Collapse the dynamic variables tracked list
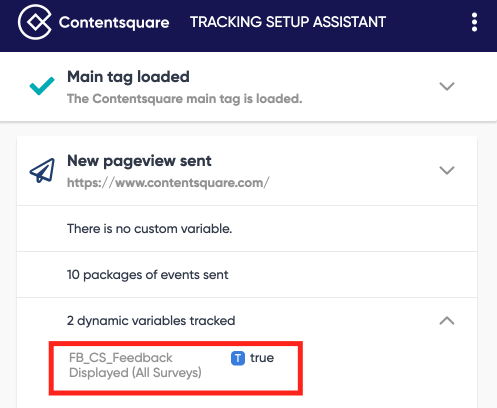 [447, 321]
